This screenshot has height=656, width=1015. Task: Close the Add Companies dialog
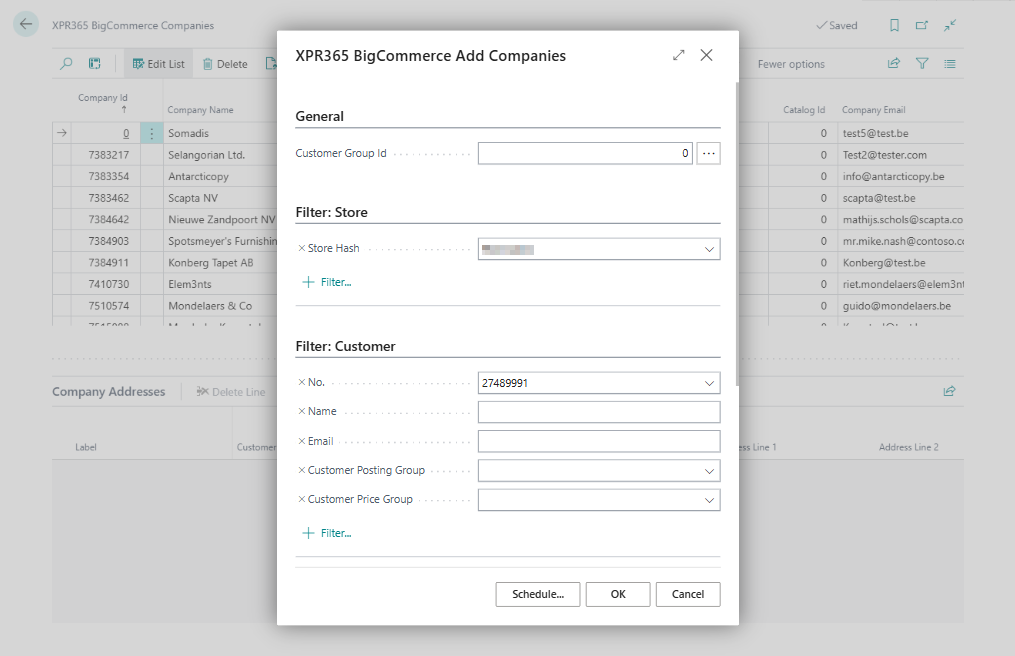pyautogui.click(x=706, y=55)
